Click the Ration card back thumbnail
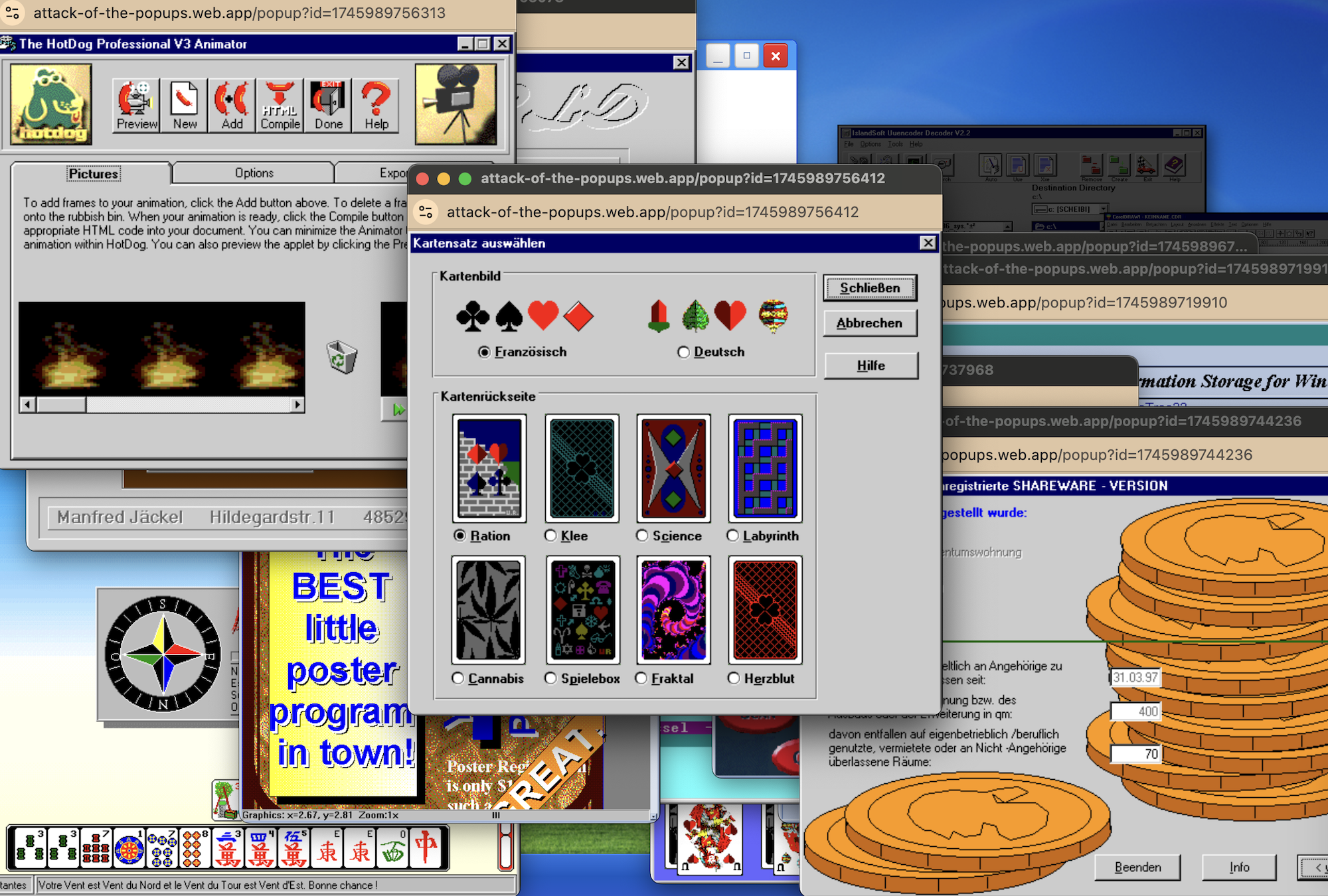Screen dimensions: 1328x896 (x=489, y=468)
